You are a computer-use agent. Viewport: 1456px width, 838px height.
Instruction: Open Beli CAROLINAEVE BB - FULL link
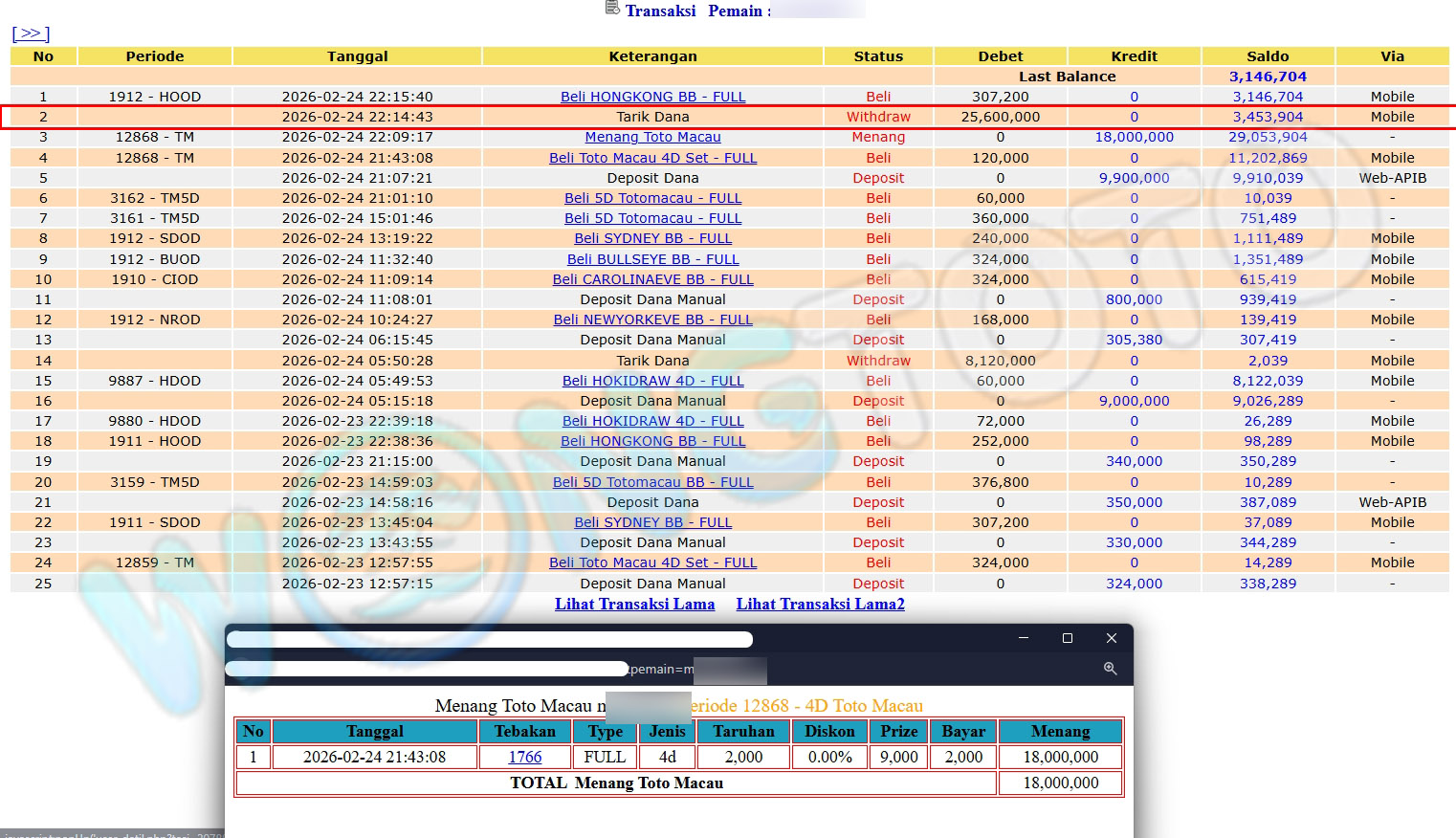coord(652,279)
